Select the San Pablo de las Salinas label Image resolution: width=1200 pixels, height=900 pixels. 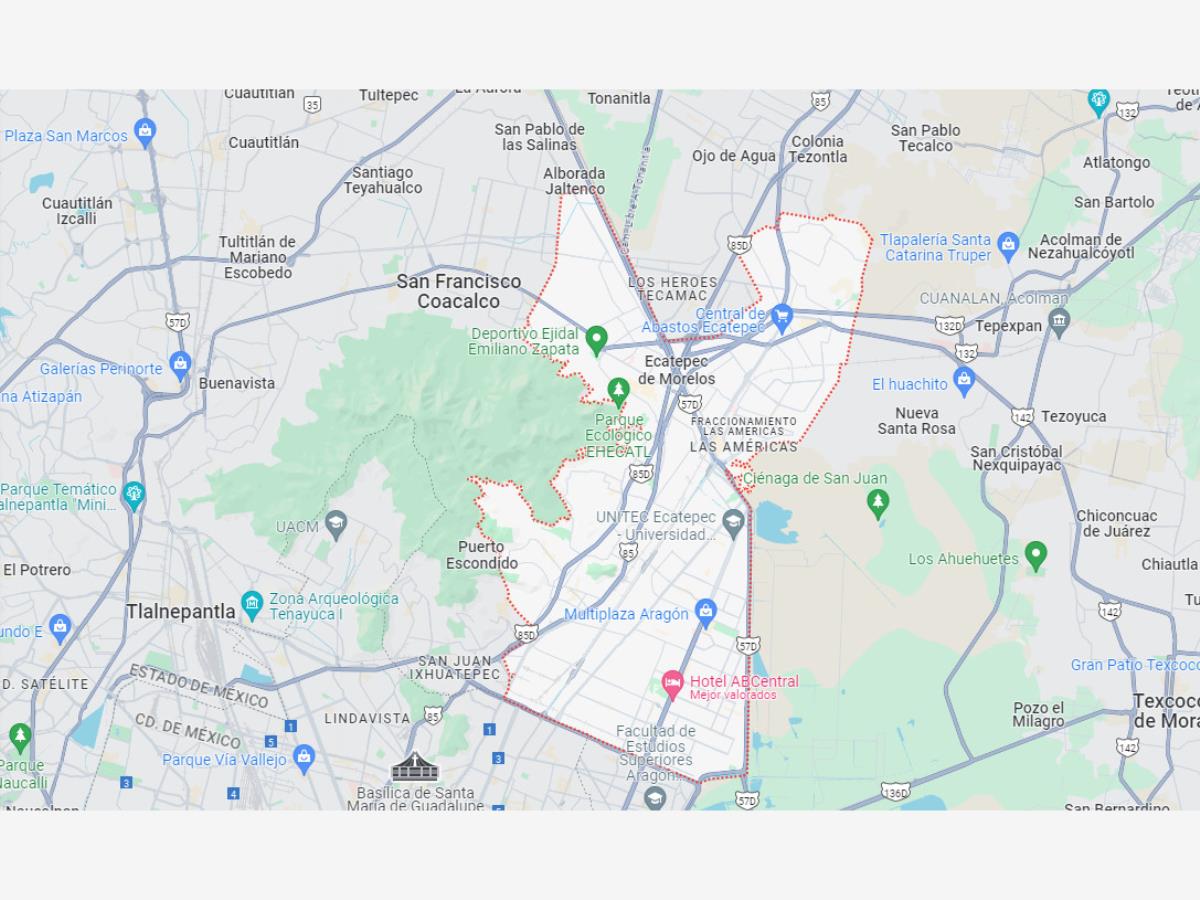coord(540,137)
